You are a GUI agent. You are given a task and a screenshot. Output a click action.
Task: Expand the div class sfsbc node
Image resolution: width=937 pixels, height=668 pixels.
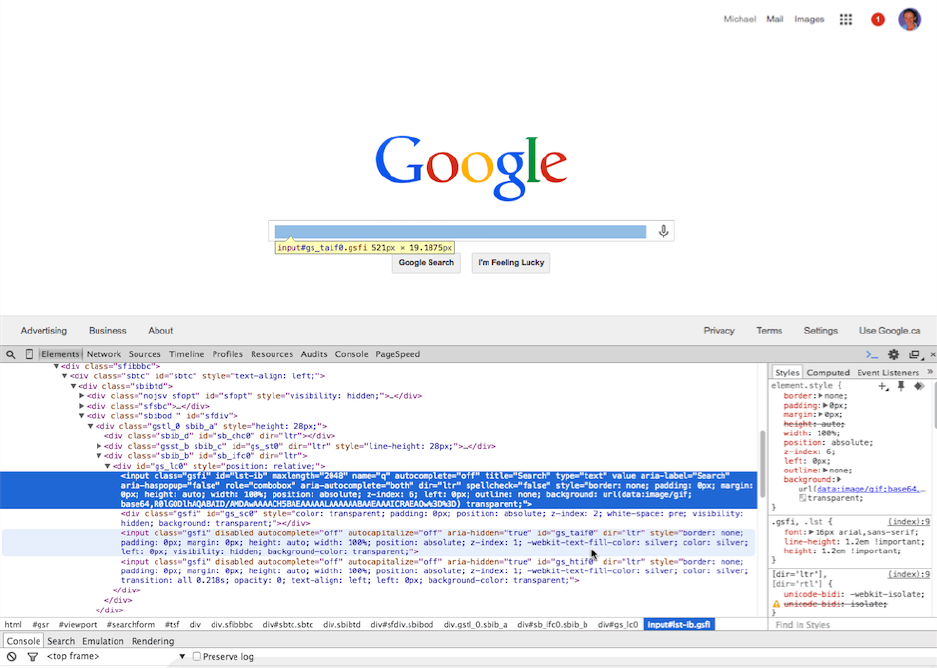coord(82,406)
